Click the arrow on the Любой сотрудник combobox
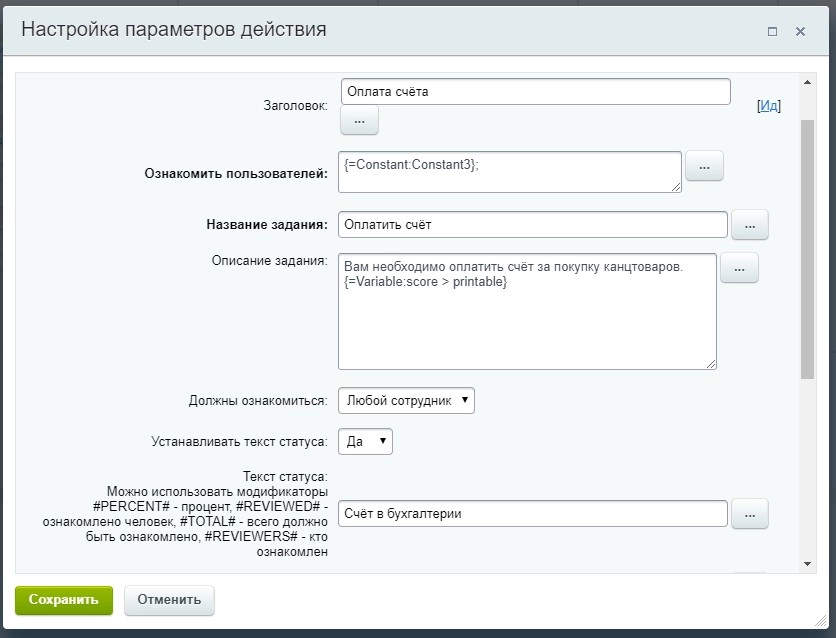Screen dimensions: 836x638 [464, 400]
